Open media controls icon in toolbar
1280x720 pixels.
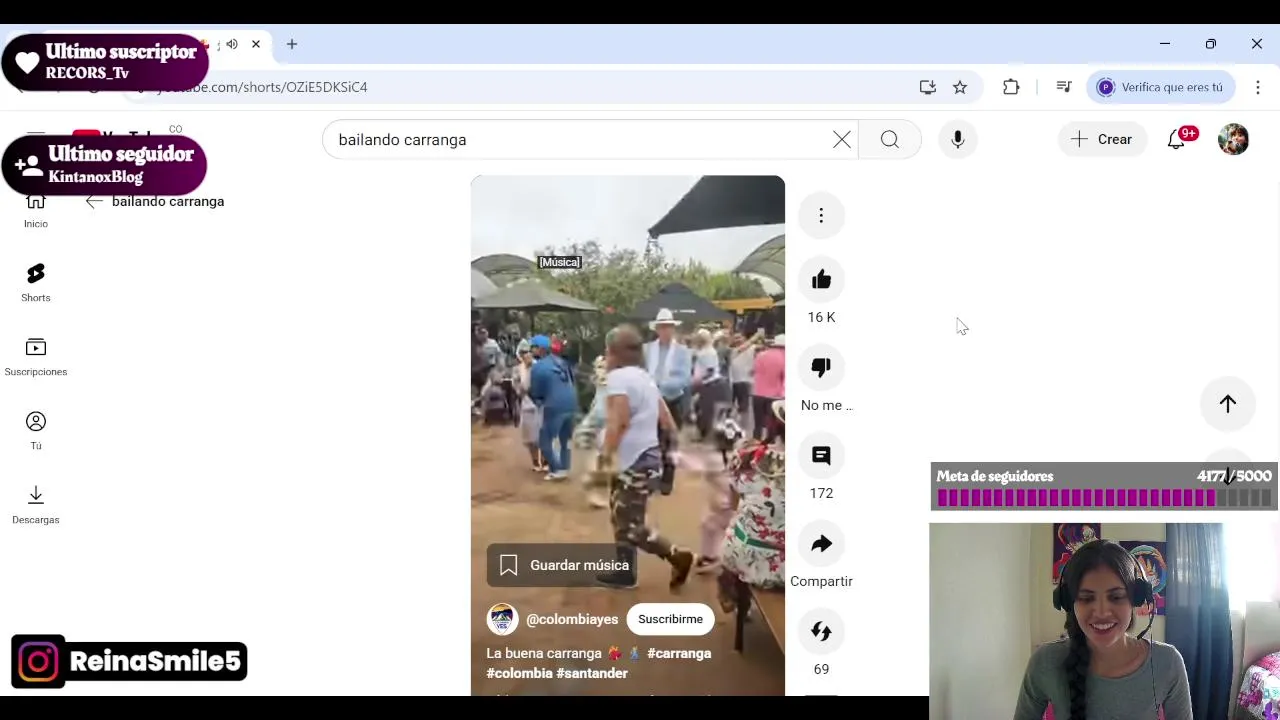click(1064, 88)
